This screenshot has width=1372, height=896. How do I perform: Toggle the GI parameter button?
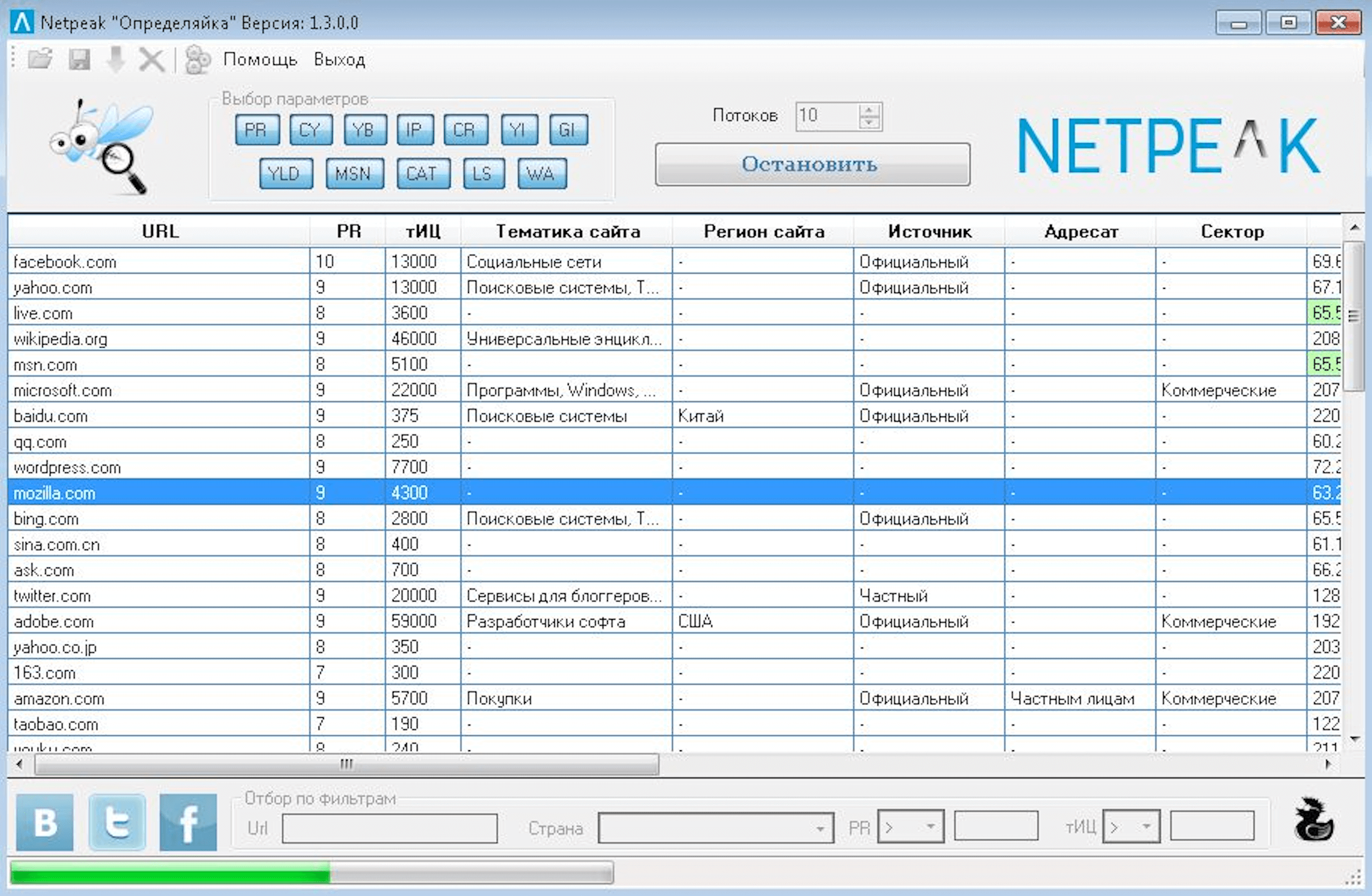568,130
